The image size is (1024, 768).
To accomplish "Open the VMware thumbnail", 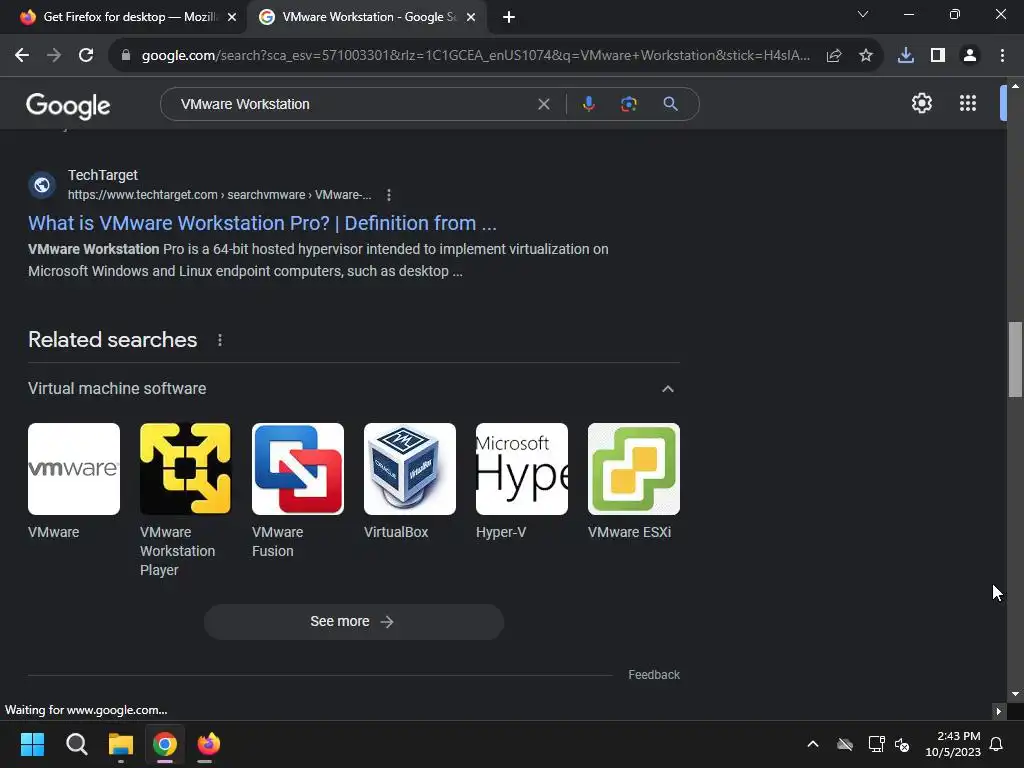I will coord(74,469).
